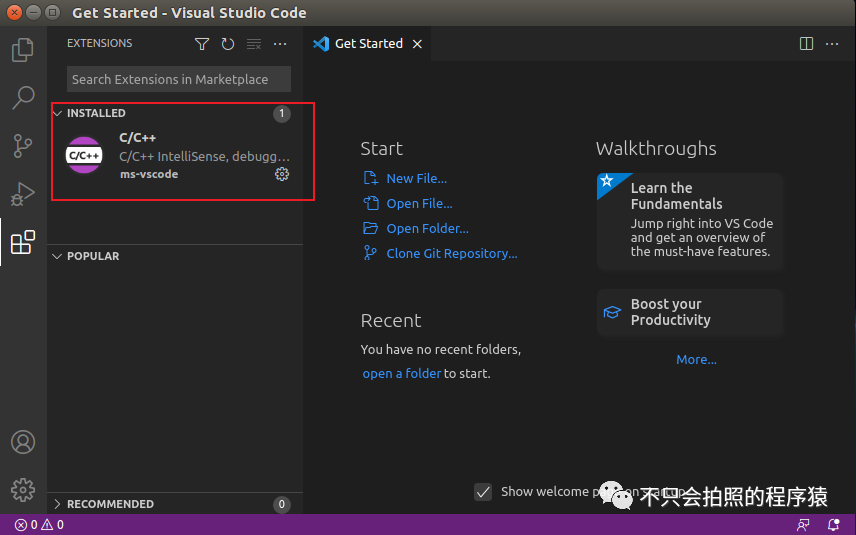
Task: Maximize the Visual Studio Code window
Action: [x=52, y=12]
